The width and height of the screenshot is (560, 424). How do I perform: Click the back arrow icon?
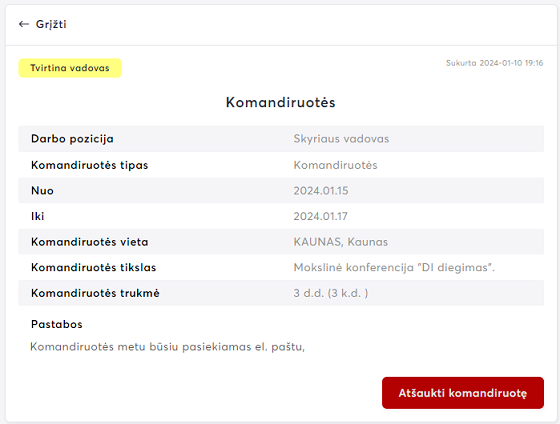pos(24,24)
